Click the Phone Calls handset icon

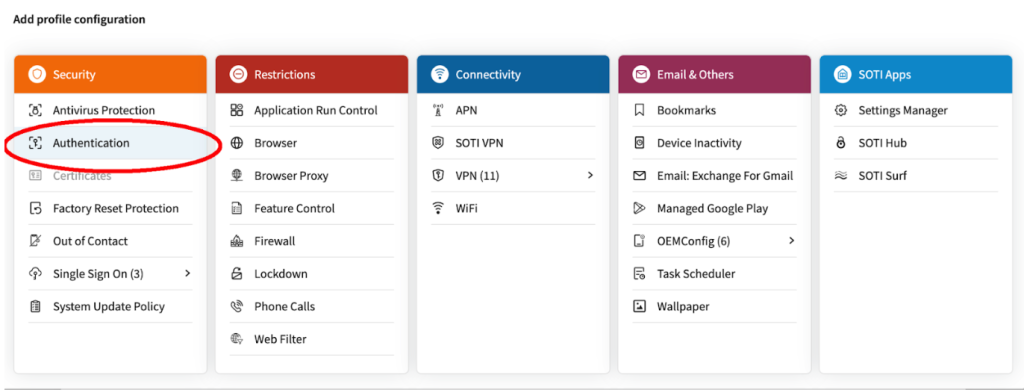pyautogui.click(x=237, y=306)
